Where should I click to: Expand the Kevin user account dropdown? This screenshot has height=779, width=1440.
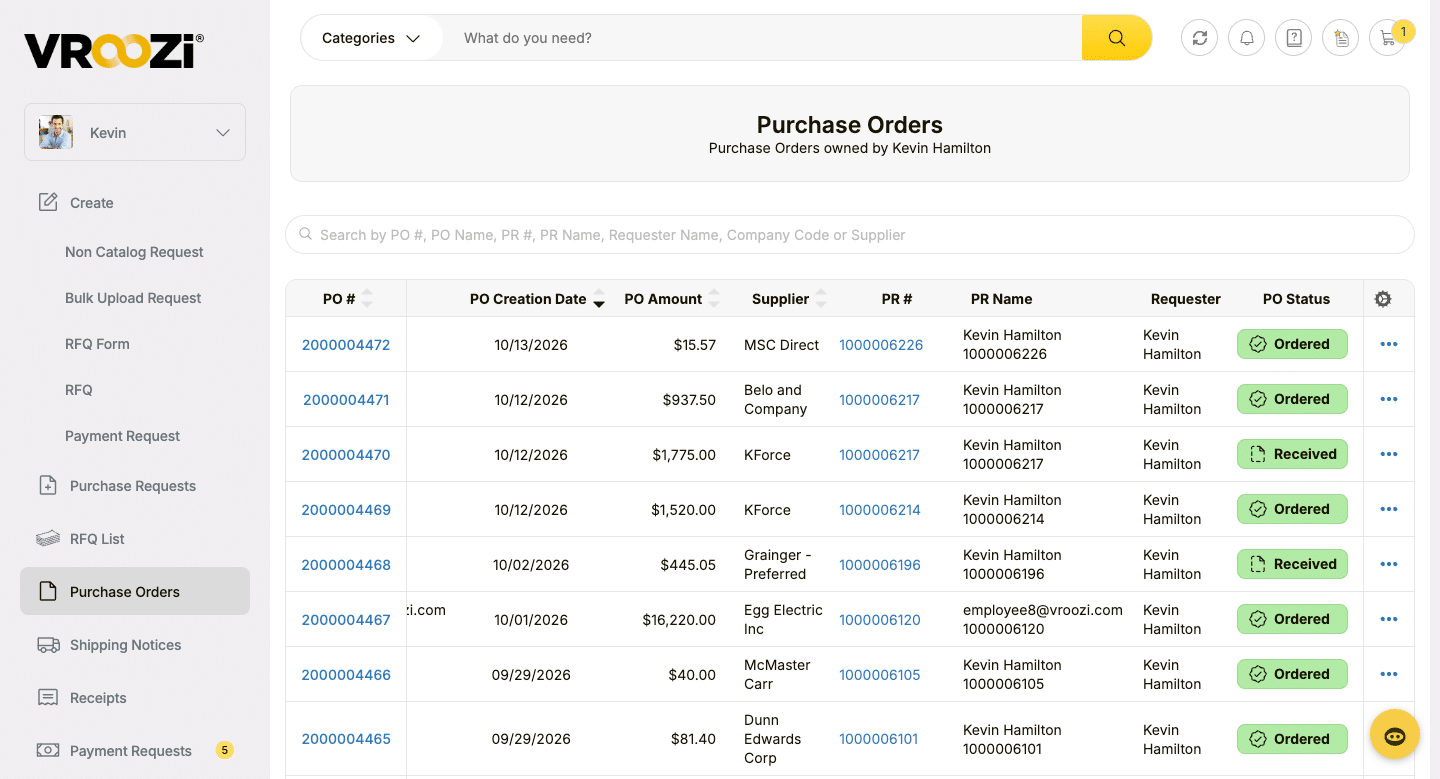click(135, 132)
